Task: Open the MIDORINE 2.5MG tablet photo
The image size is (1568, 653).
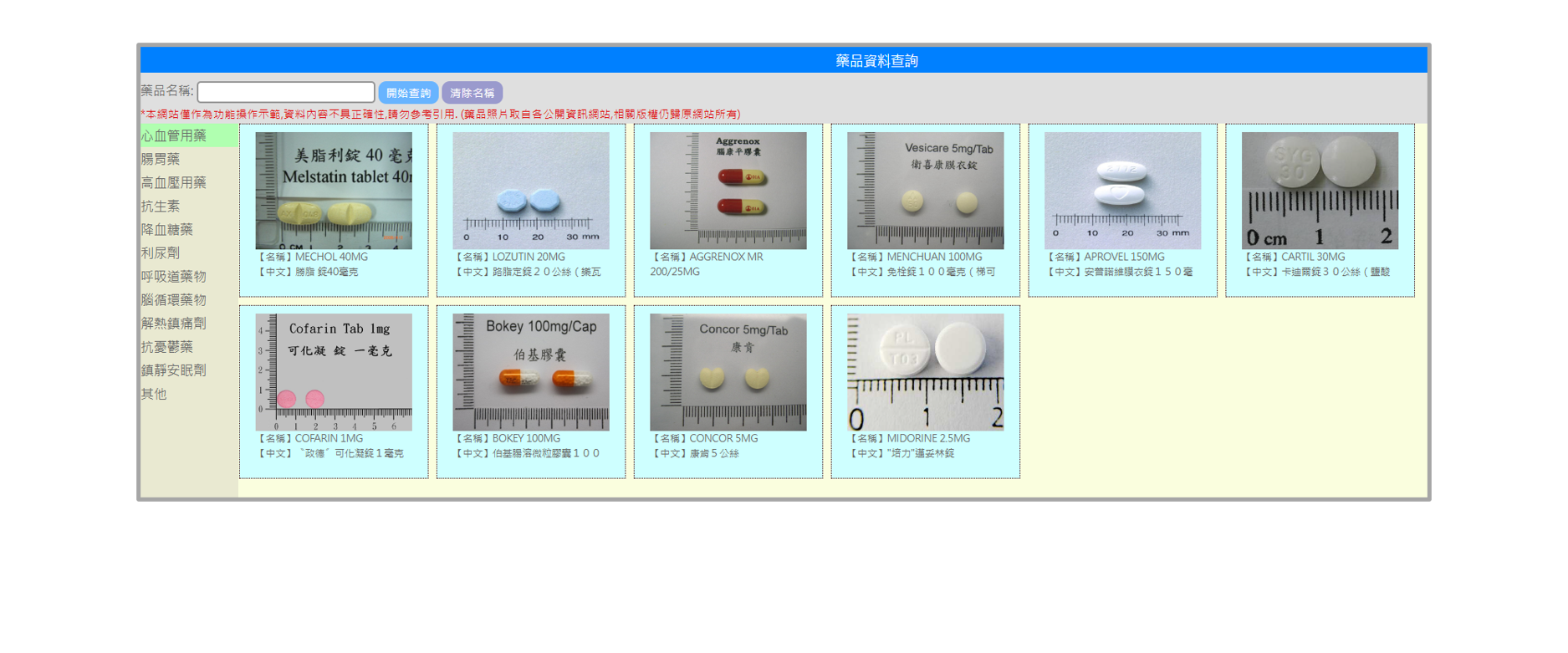Action: (x=926, y=372)
